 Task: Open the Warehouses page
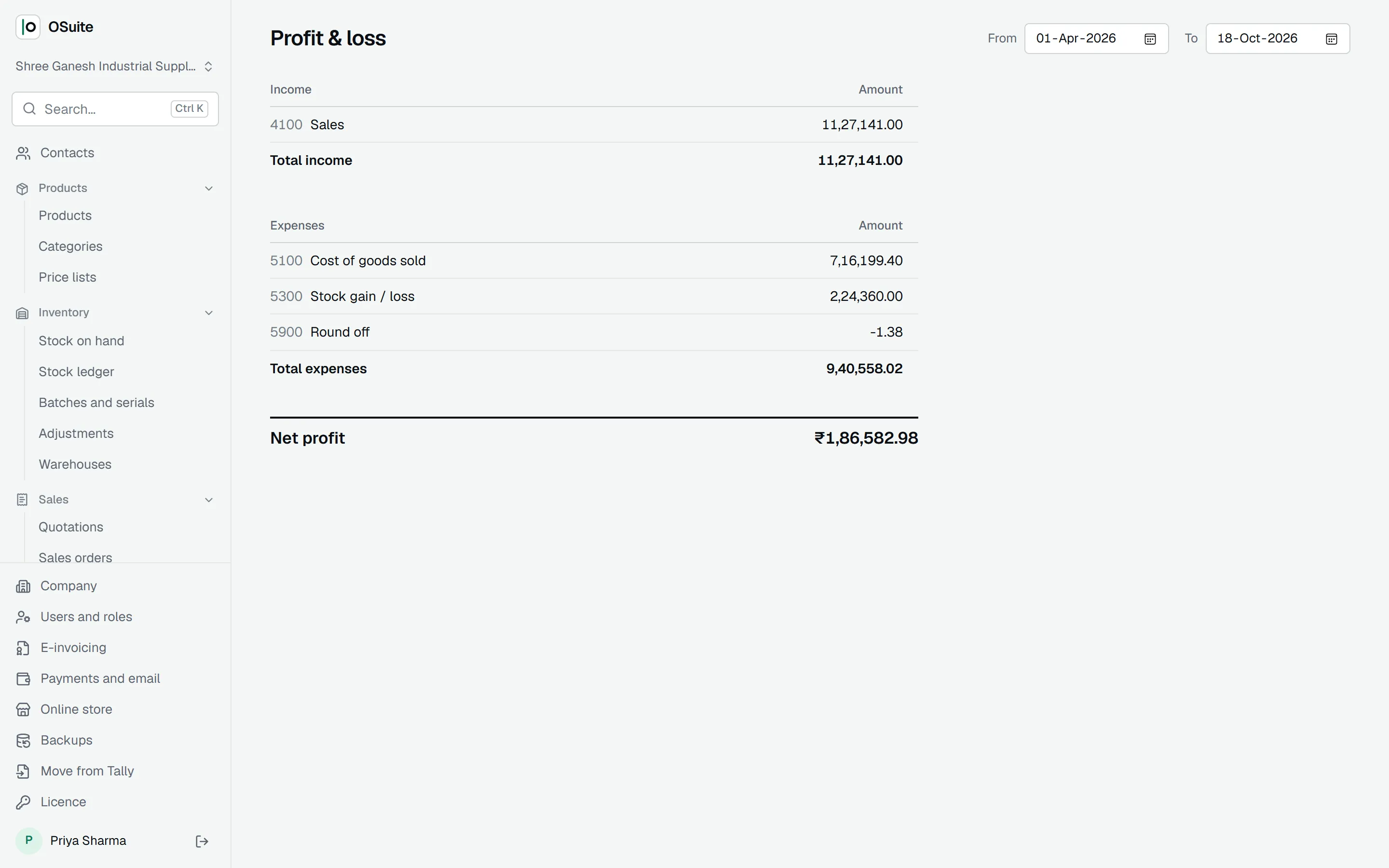click(75, 464)
